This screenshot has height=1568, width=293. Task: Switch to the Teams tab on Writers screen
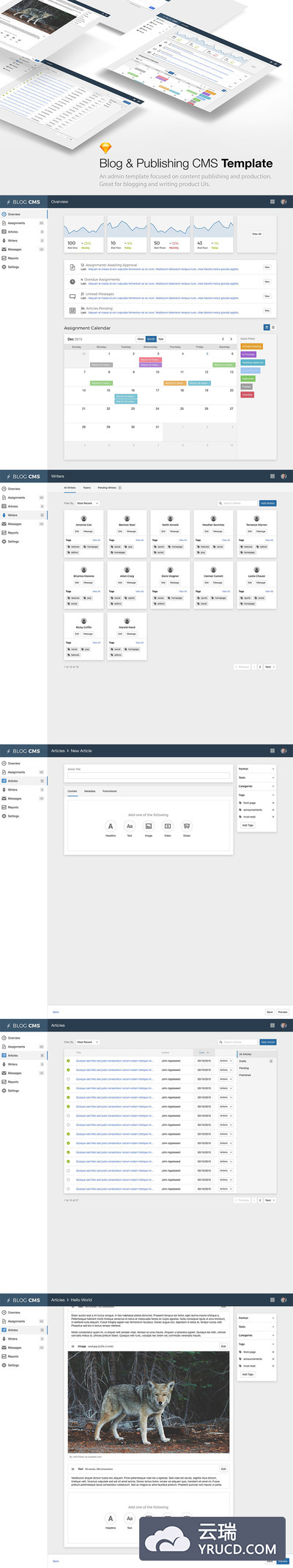86,488
